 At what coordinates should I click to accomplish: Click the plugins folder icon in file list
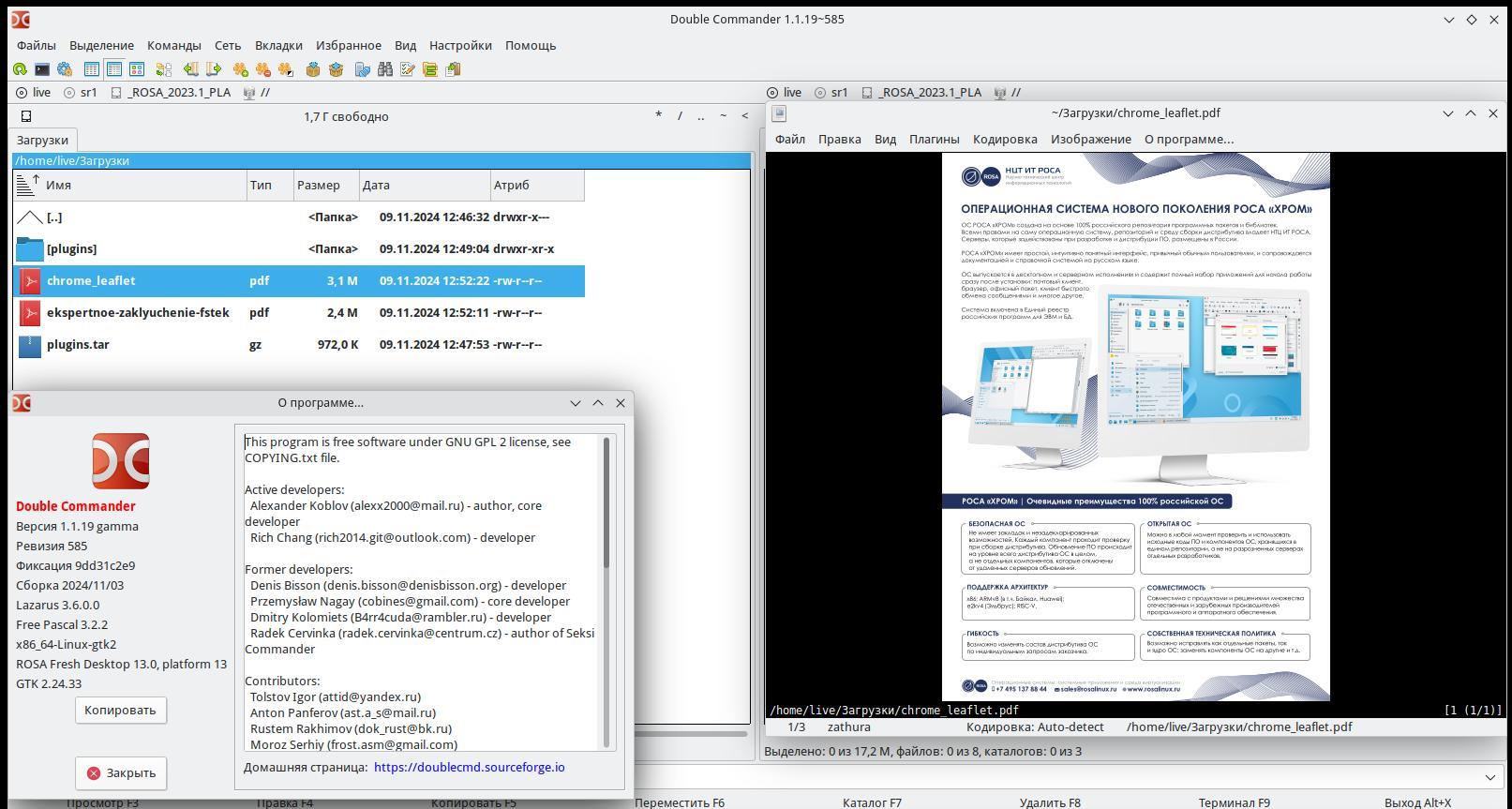pyautogui.click(x=30, y=249)
